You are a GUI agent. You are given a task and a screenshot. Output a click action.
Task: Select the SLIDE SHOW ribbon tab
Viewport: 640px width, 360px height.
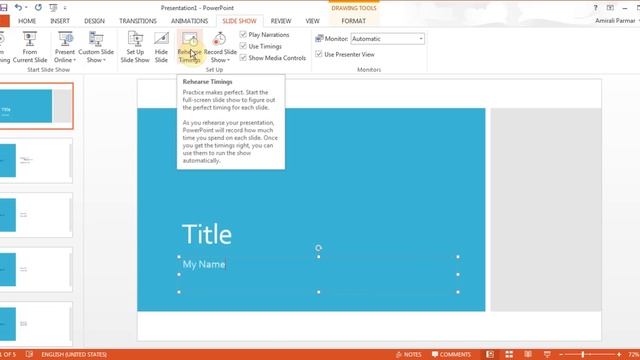point(239,21)
